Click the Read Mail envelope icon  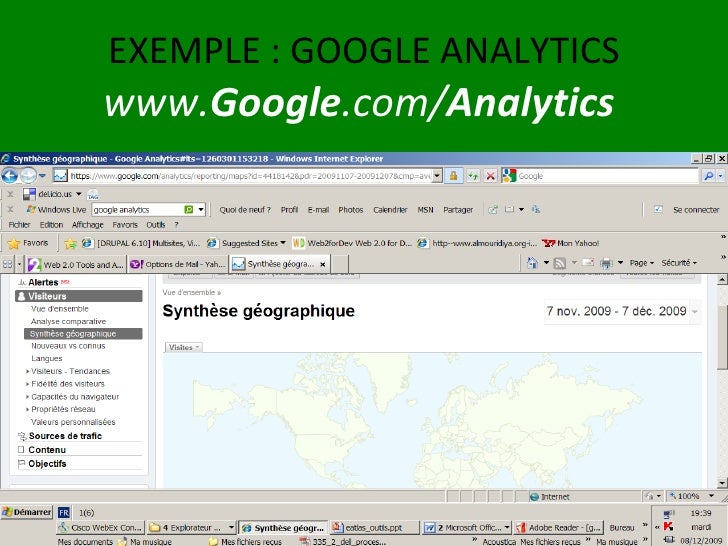pos(588,262)
